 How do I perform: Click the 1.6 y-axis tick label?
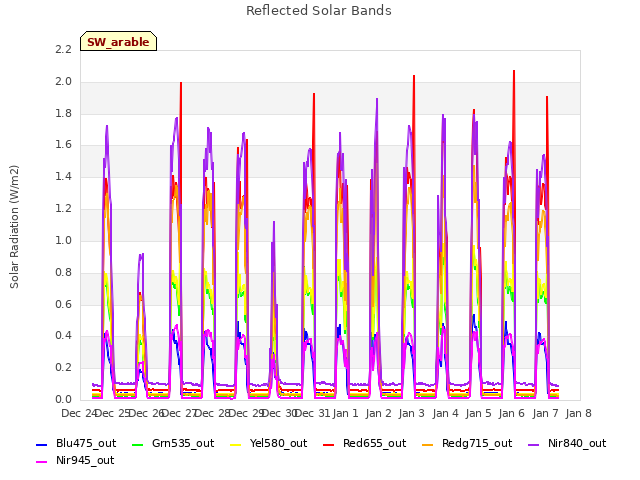click(x=63, y=144)
